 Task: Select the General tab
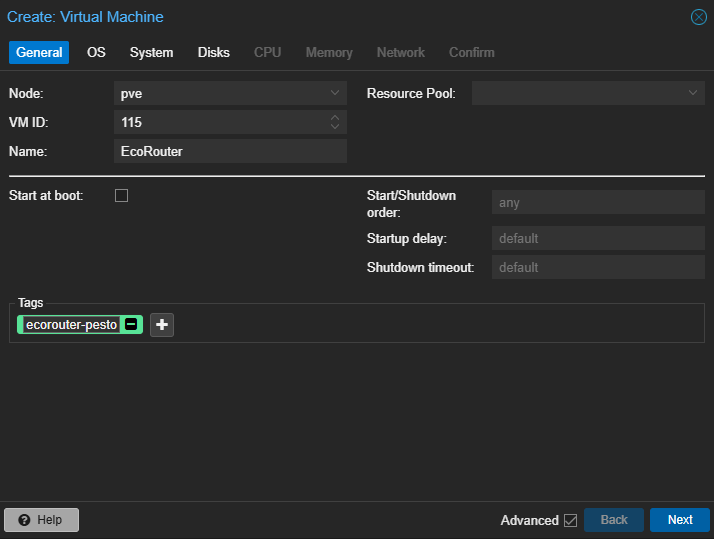click(x=39, y=52)
